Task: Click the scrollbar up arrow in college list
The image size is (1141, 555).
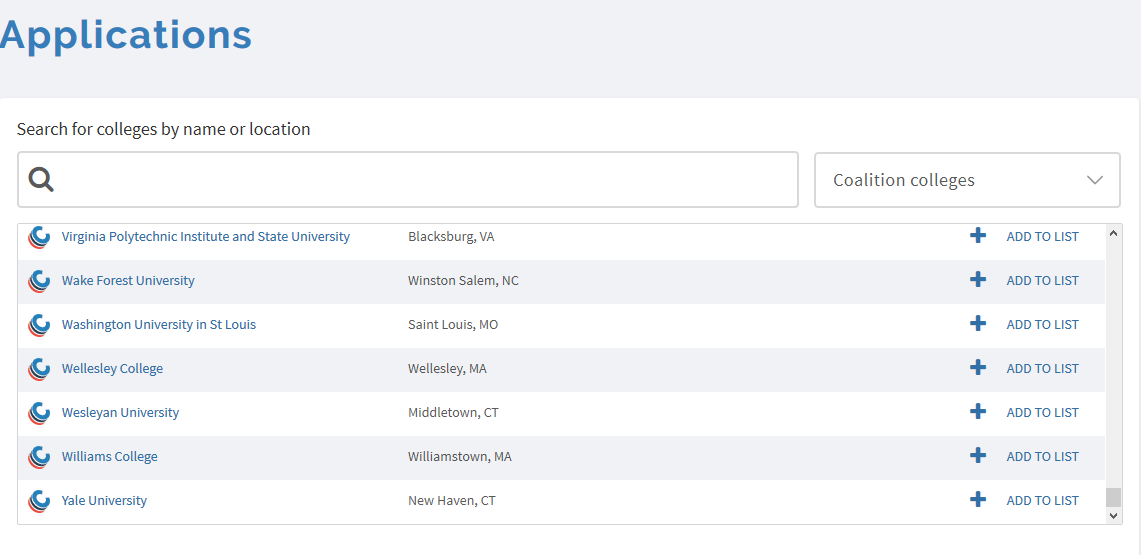Action: pyautogui.click(x=1113, y=233)
